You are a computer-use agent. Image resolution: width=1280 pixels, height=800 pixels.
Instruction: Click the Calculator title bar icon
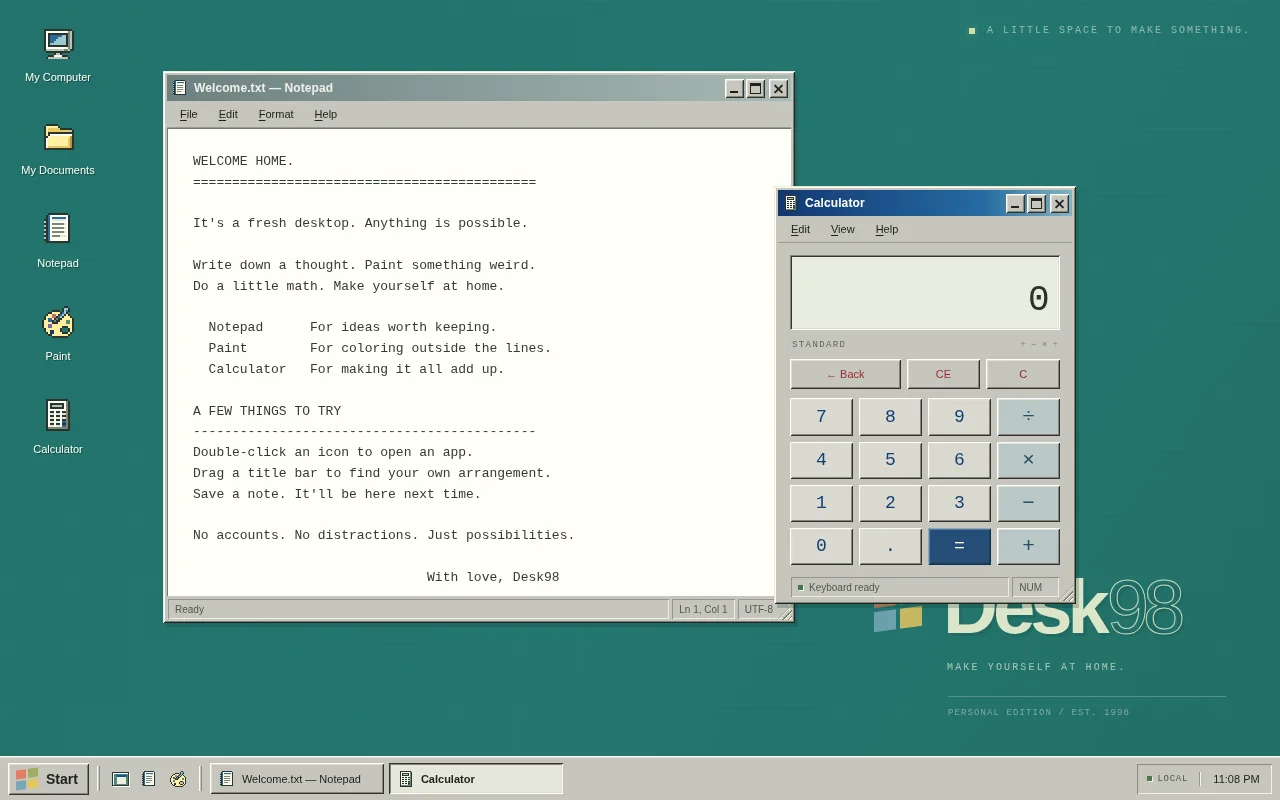tap(791, 203)
